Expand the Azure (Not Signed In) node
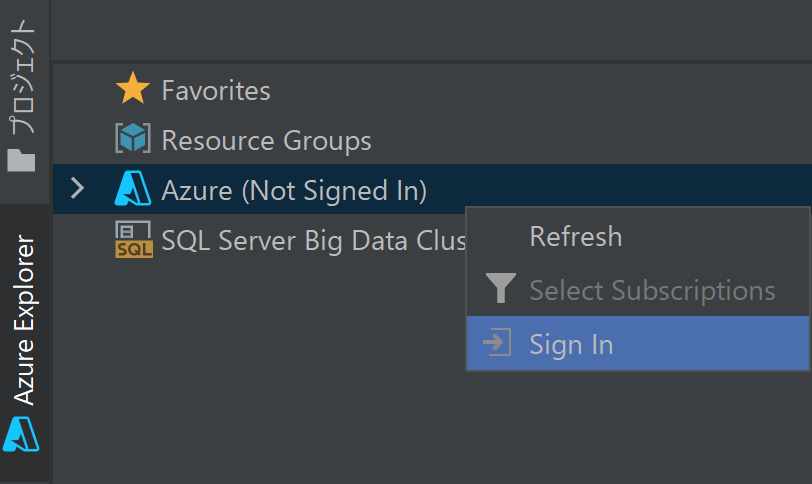 tap(78, 188)
